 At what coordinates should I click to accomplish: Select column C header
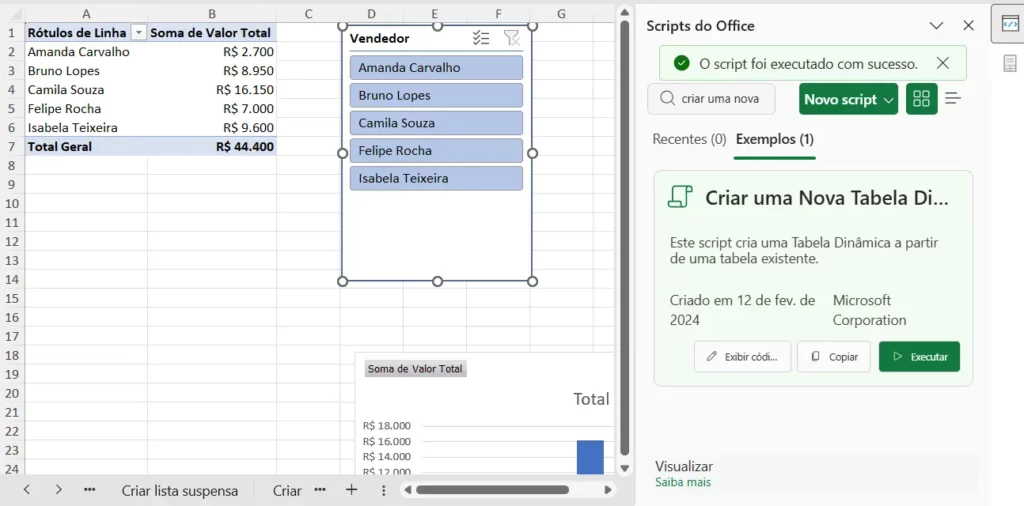[x=308, y=14]
